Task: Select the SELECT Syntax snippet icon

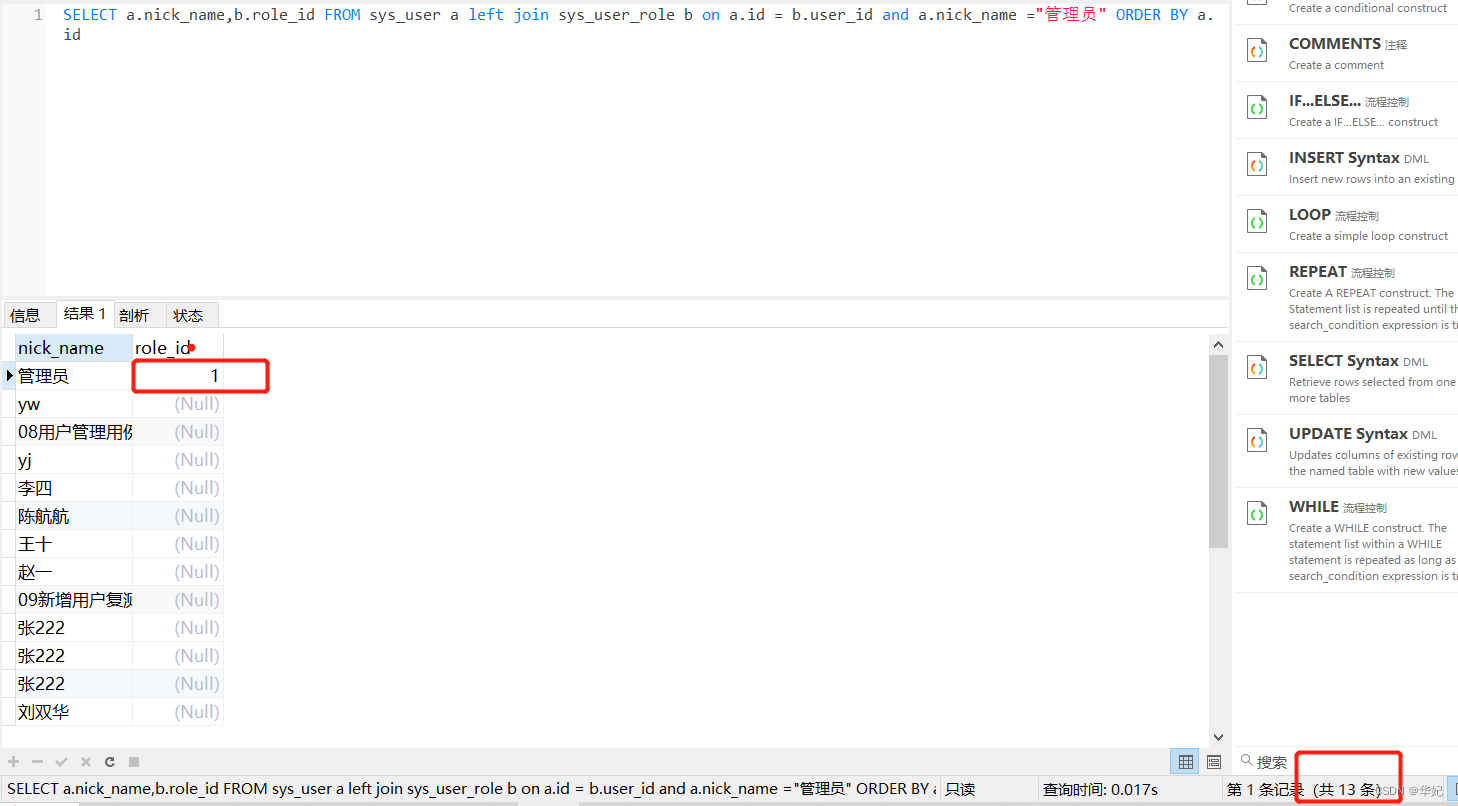Action: coord(1257,368)
